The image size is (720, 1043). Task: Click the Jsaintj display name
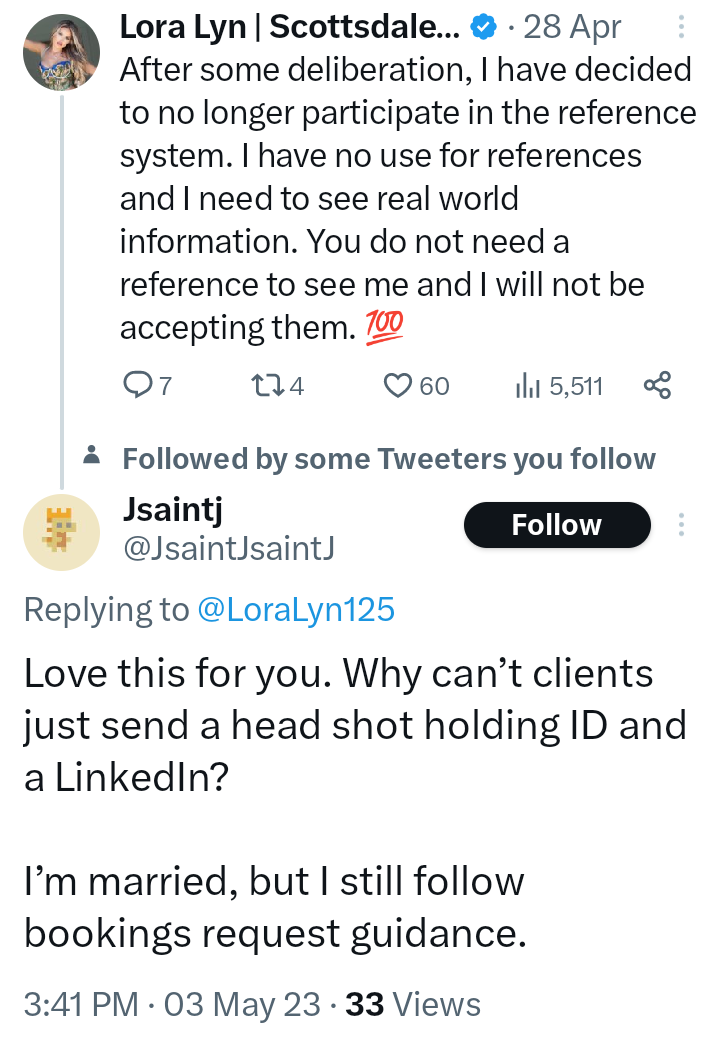tap(171, 510)
